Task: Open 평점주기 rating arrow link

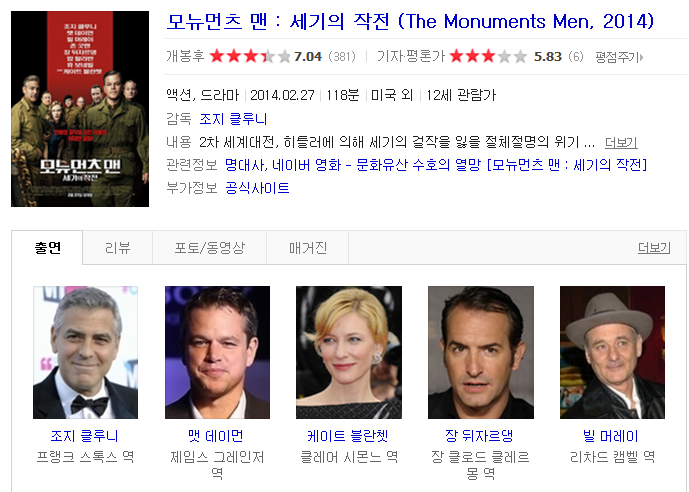Action: (619, 57)
